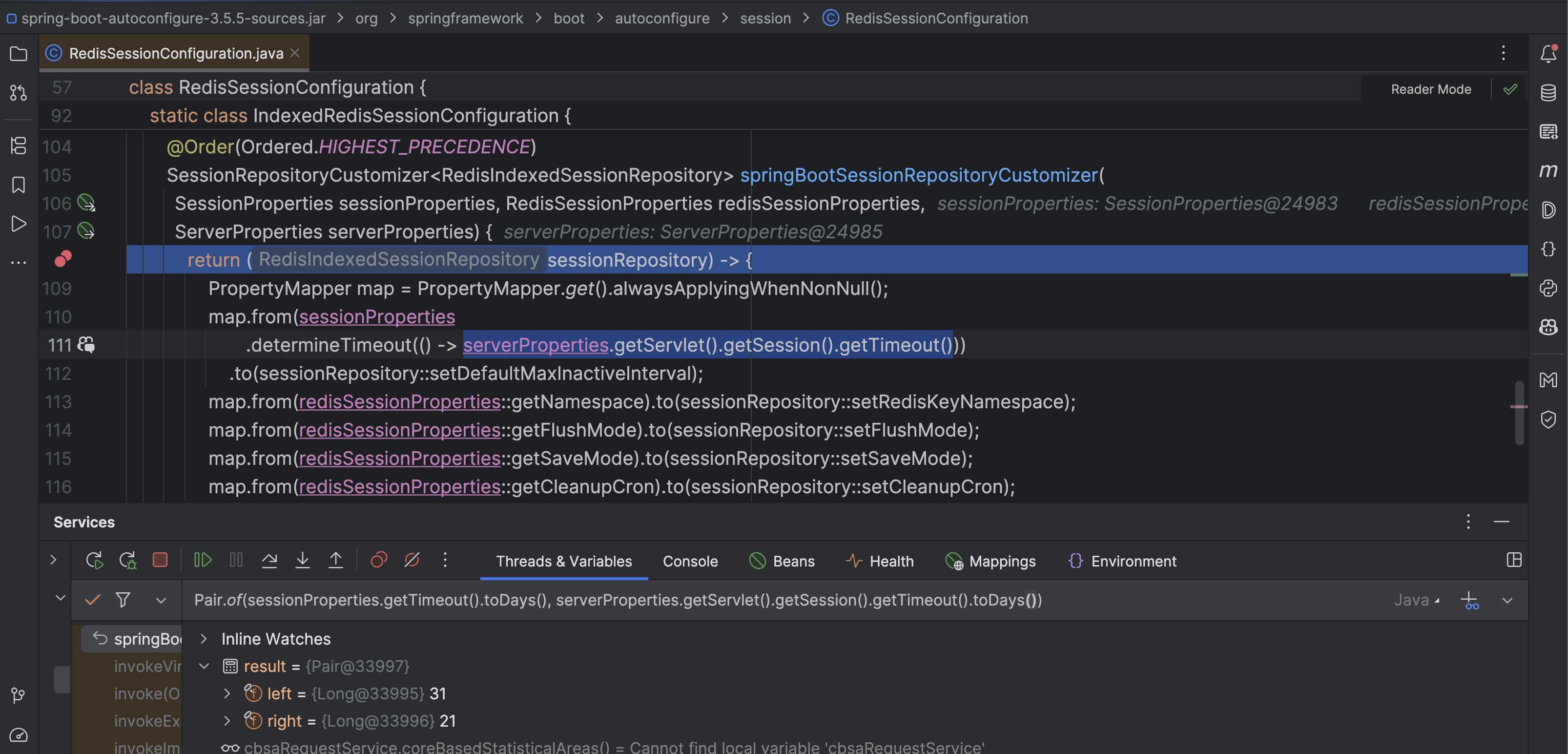Open editor tab options kebab menu
Viewport: 1568px width, 754px height.
[x=1503, y=53]
